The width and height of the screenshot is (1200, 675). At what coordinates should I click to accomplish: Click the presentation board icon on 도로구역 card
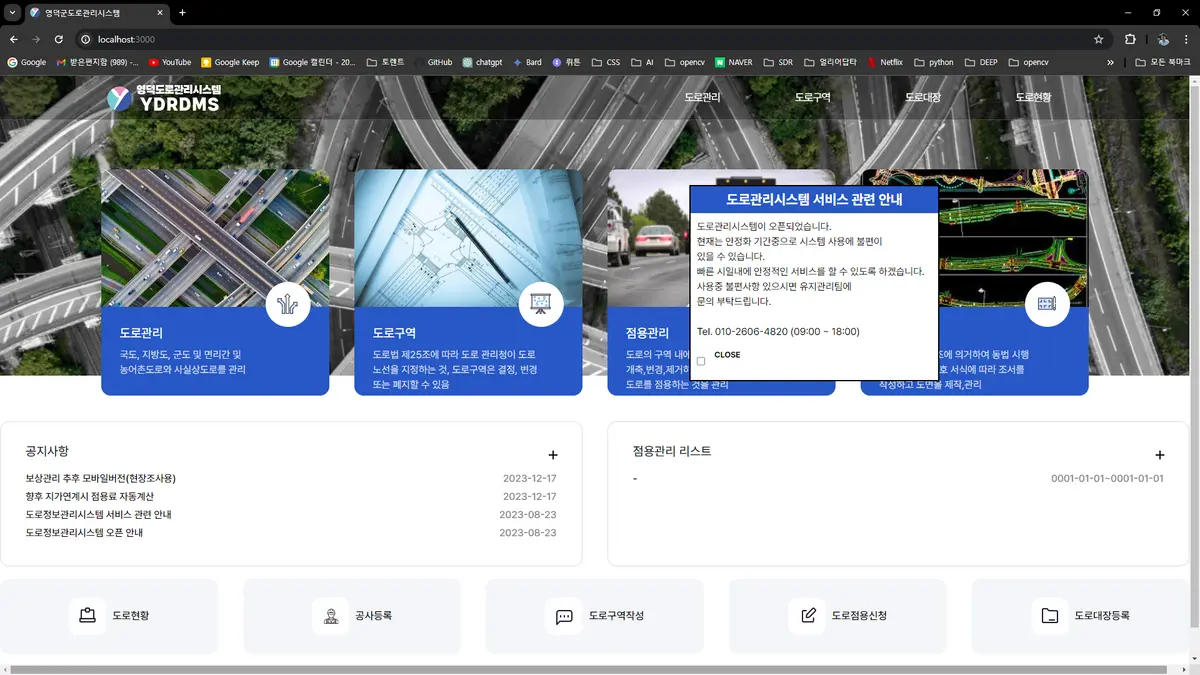click(x=541, y=304)
